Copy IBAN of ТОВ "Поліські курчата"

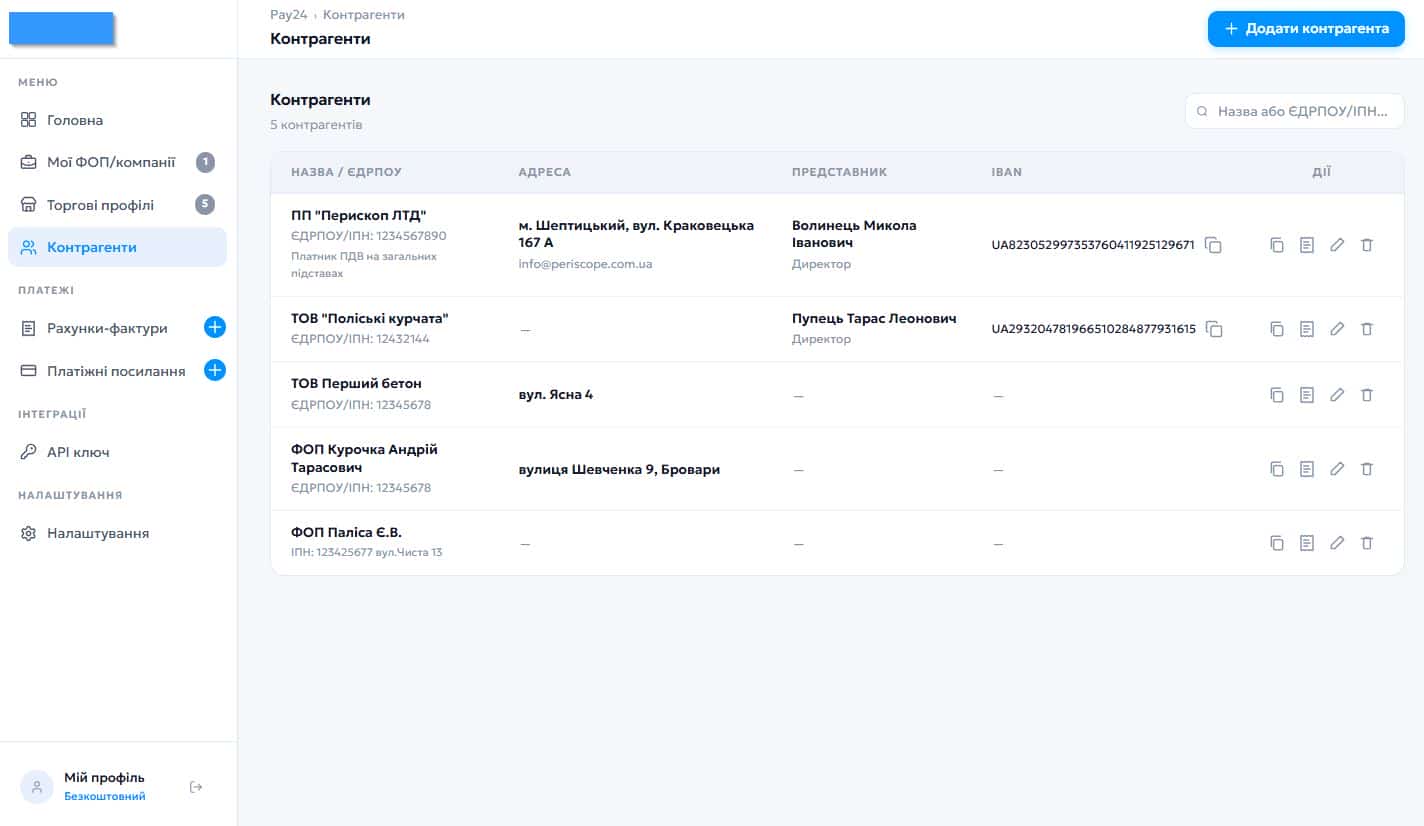pos(1213,329)
